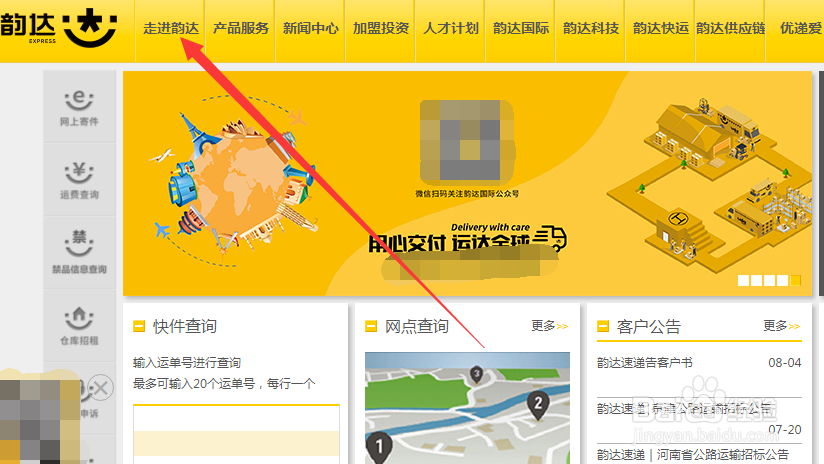Click map marker number 3

pos(476,375)
